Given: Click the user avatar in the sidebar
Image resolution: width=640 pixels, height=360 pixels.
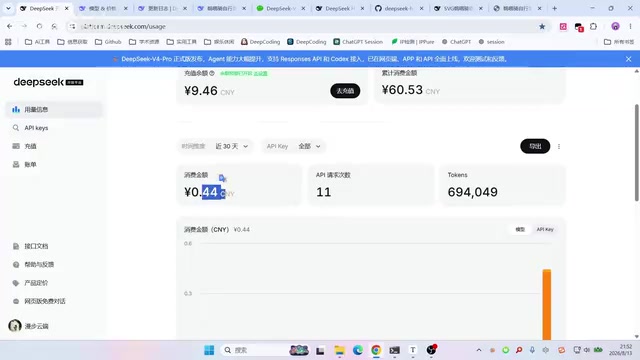Looking at the screenshot, I should [15, 326].
